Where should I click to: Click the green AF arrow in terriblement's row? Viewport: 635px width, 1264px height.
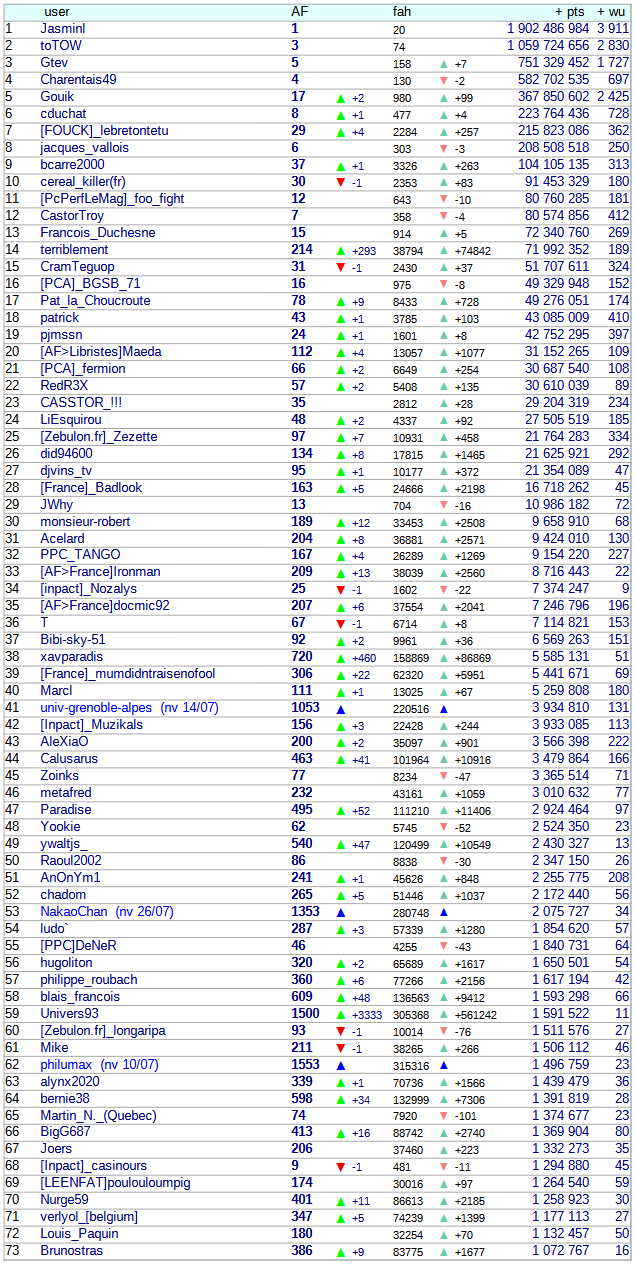341,250
